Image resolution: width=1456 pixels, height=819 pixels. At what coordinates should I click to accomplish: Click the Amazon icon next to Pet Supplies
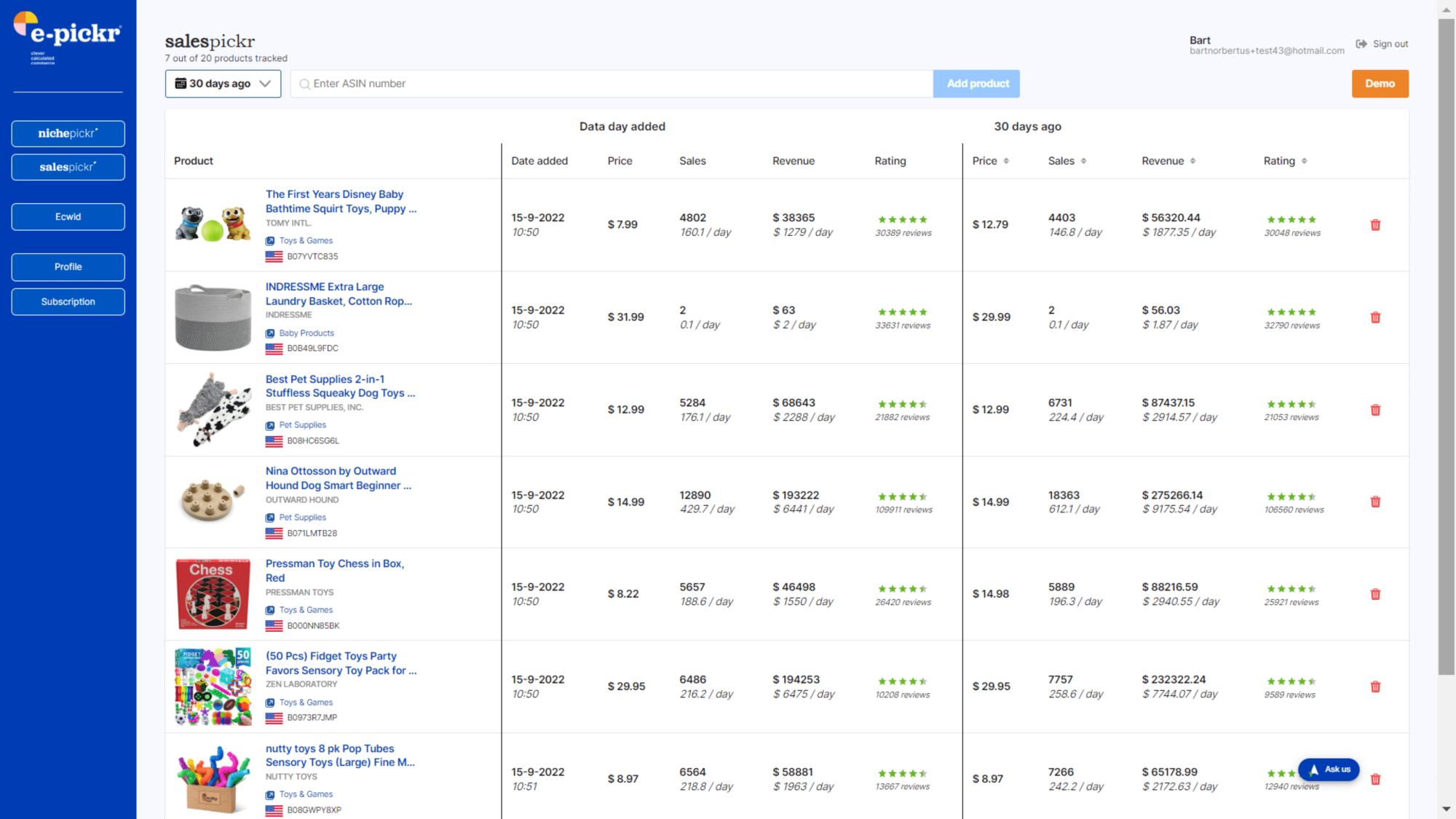pyautogui.click(x=270, y=424)
